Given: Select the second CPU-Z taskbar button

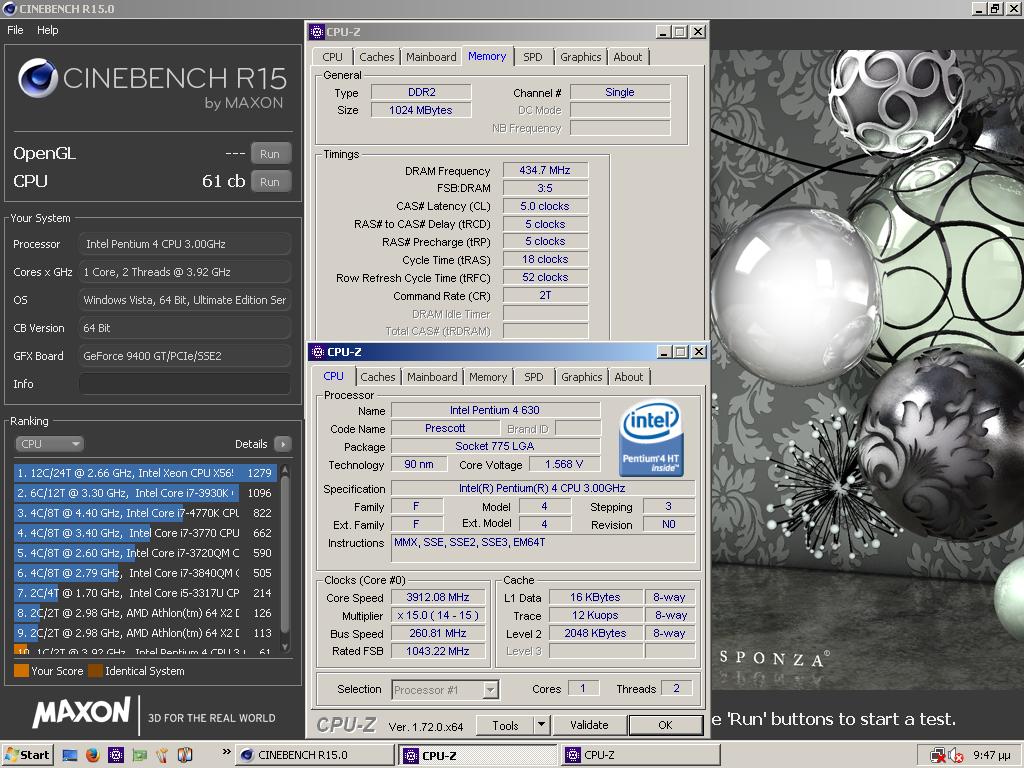Looking at the screenshot, I should (640, 755).
